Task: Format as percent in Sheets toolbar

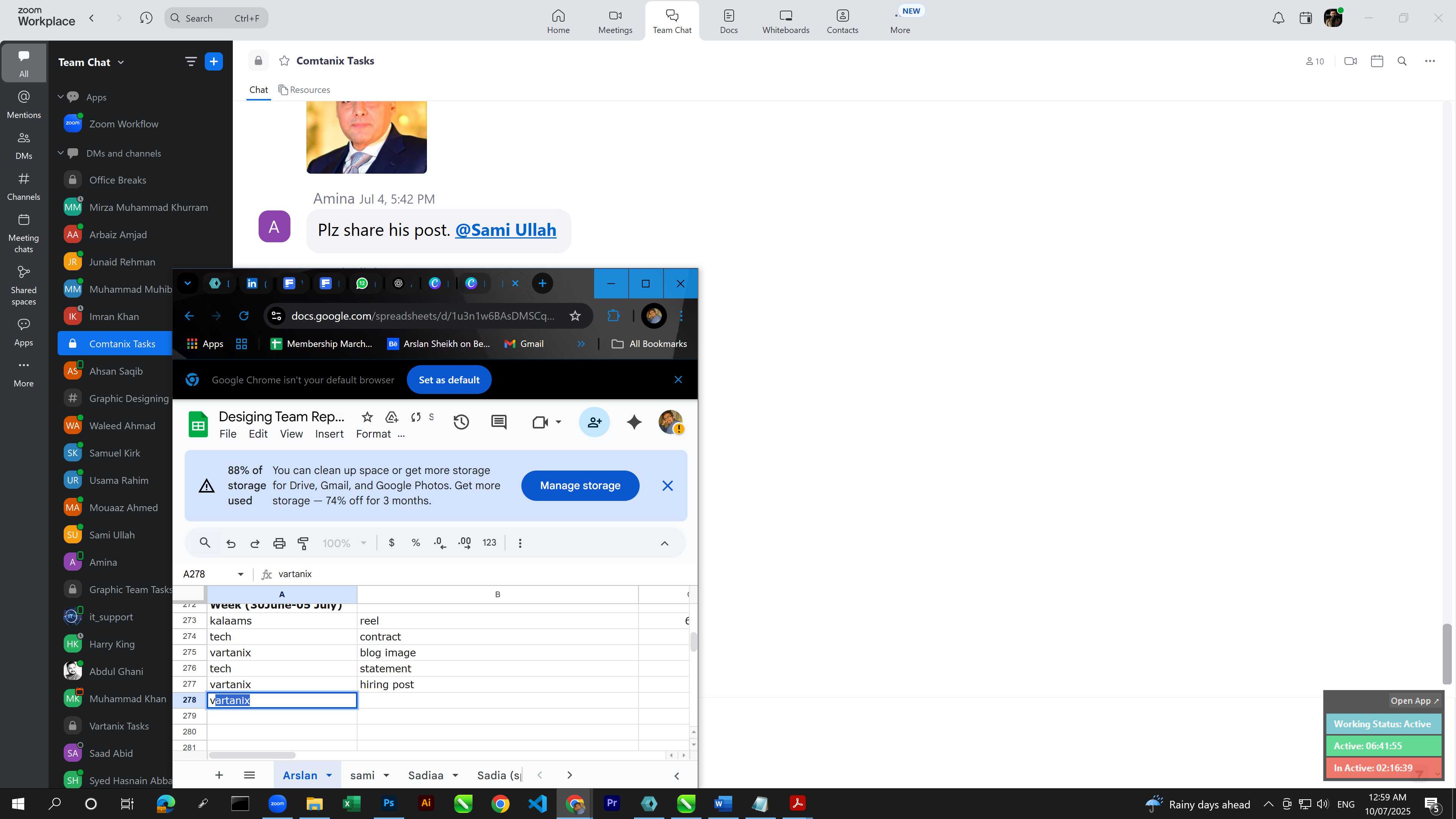Action: coord(416,543)
